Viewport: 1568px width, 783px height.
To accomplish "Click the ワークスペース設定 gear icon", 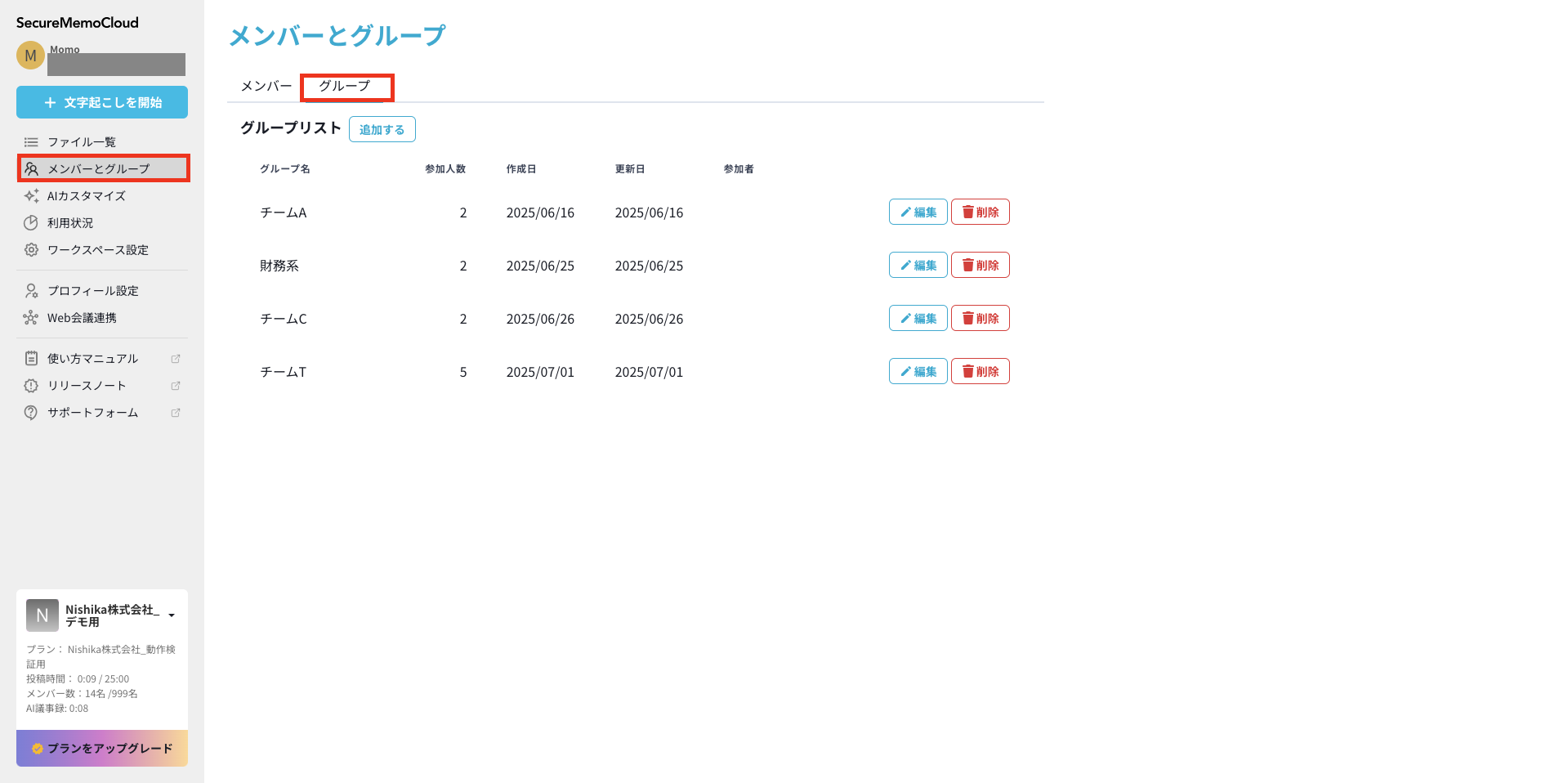I will click(x=31, y=250).
